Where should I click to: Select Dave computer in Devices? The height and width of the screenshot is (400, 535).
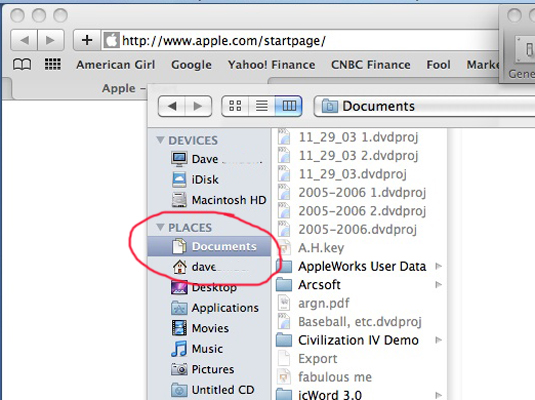coord(209,159)
